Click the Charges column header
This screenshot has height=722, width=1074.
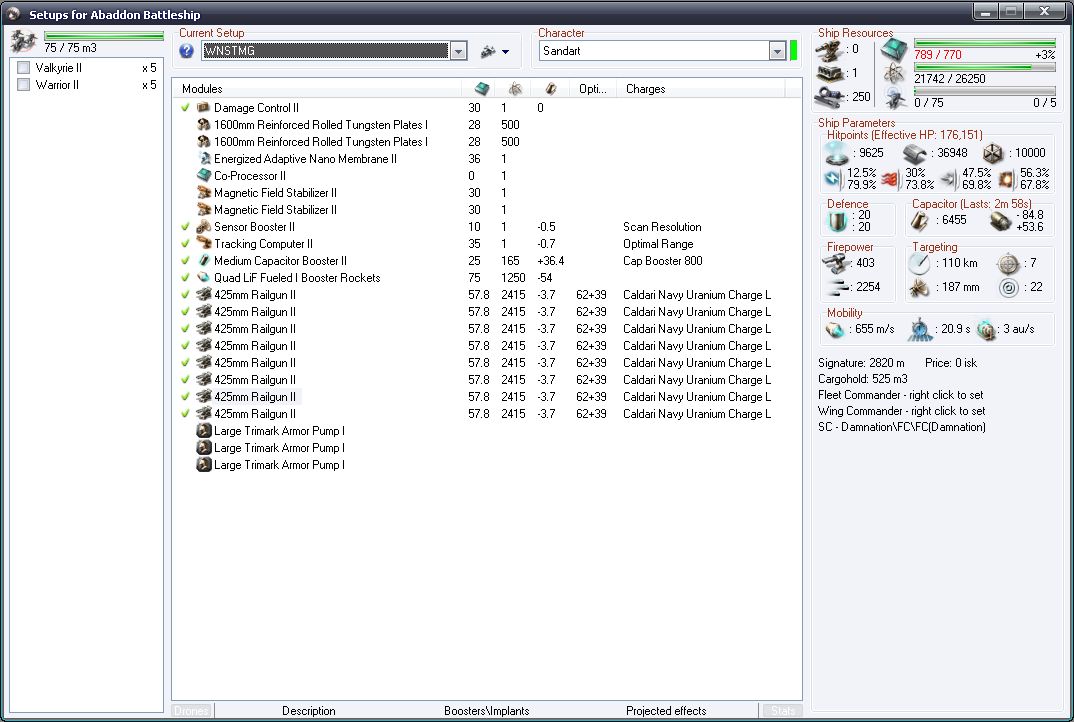click(x=645, y=89)
